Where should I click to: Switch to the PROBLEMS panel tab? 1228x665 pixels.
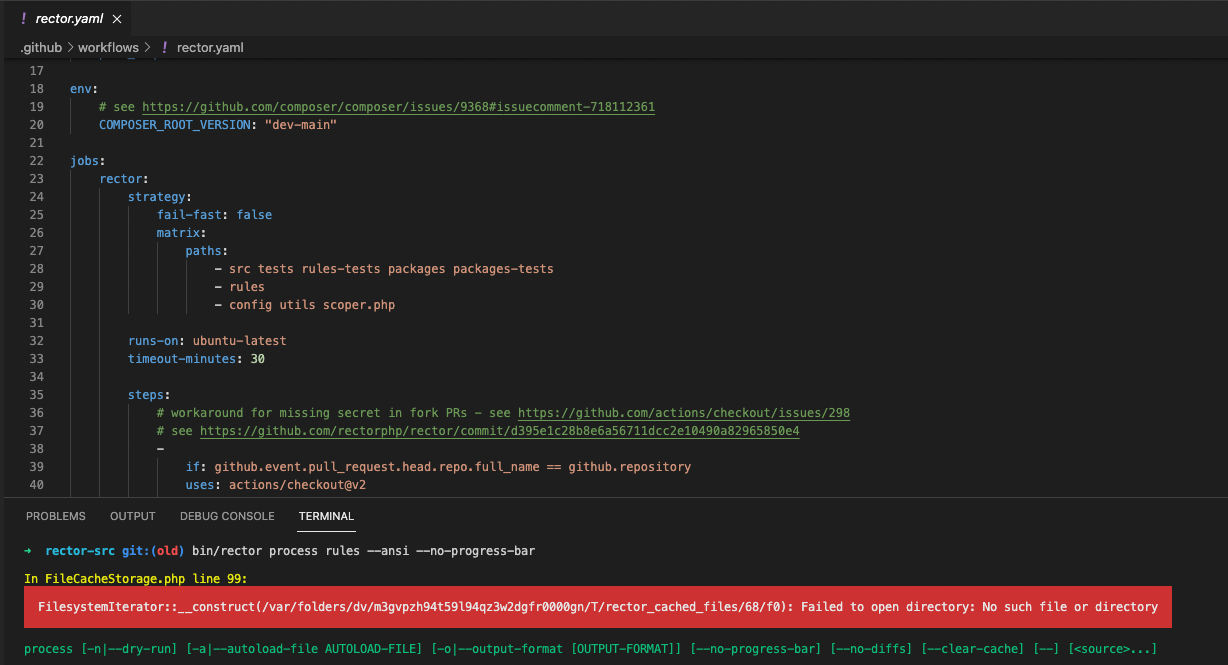(x=56, y=516)
